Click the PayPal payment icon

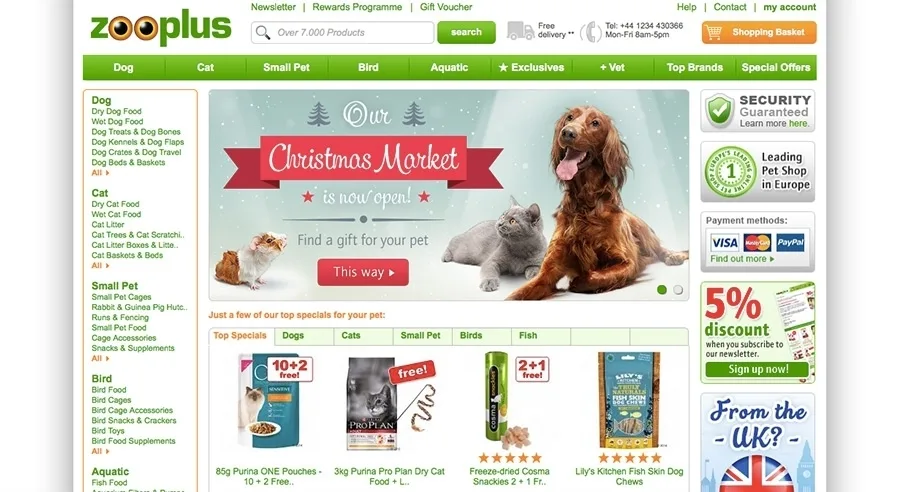point(790,243)
